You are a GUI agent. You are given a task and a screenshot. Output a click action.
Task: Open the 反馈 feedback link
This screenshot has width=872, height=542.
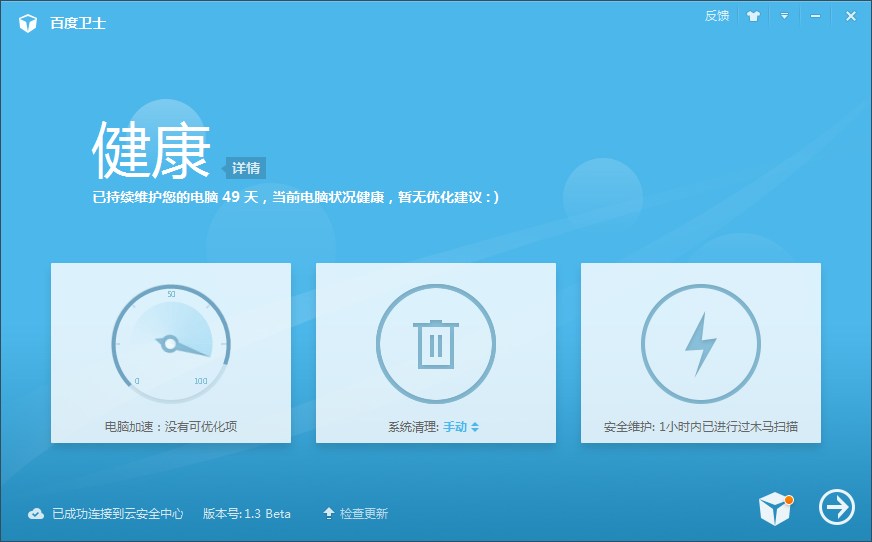[717, 16]
